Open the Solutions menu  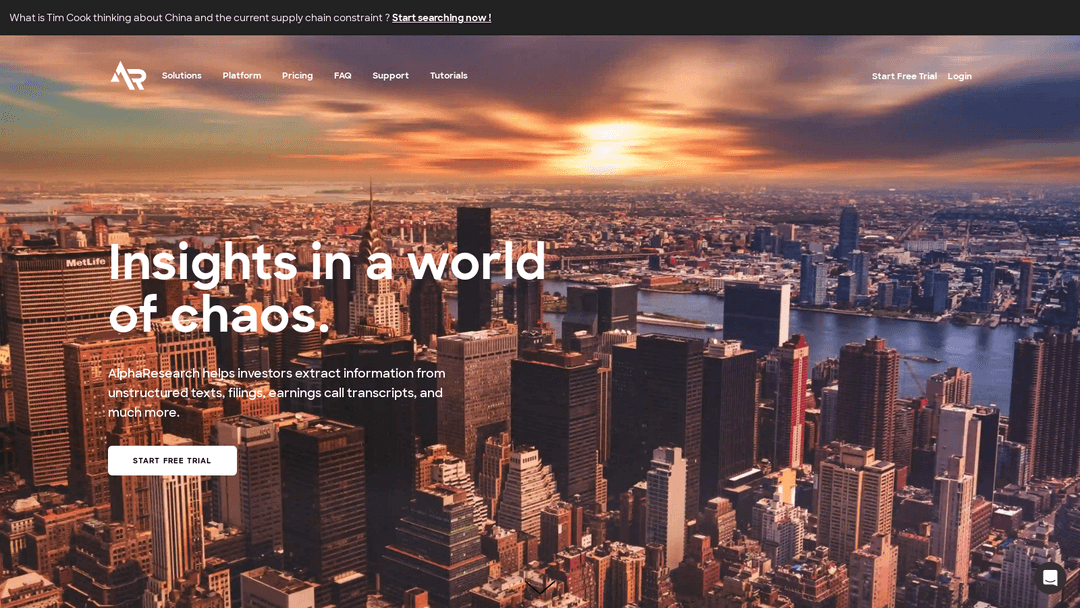(181, 76)
